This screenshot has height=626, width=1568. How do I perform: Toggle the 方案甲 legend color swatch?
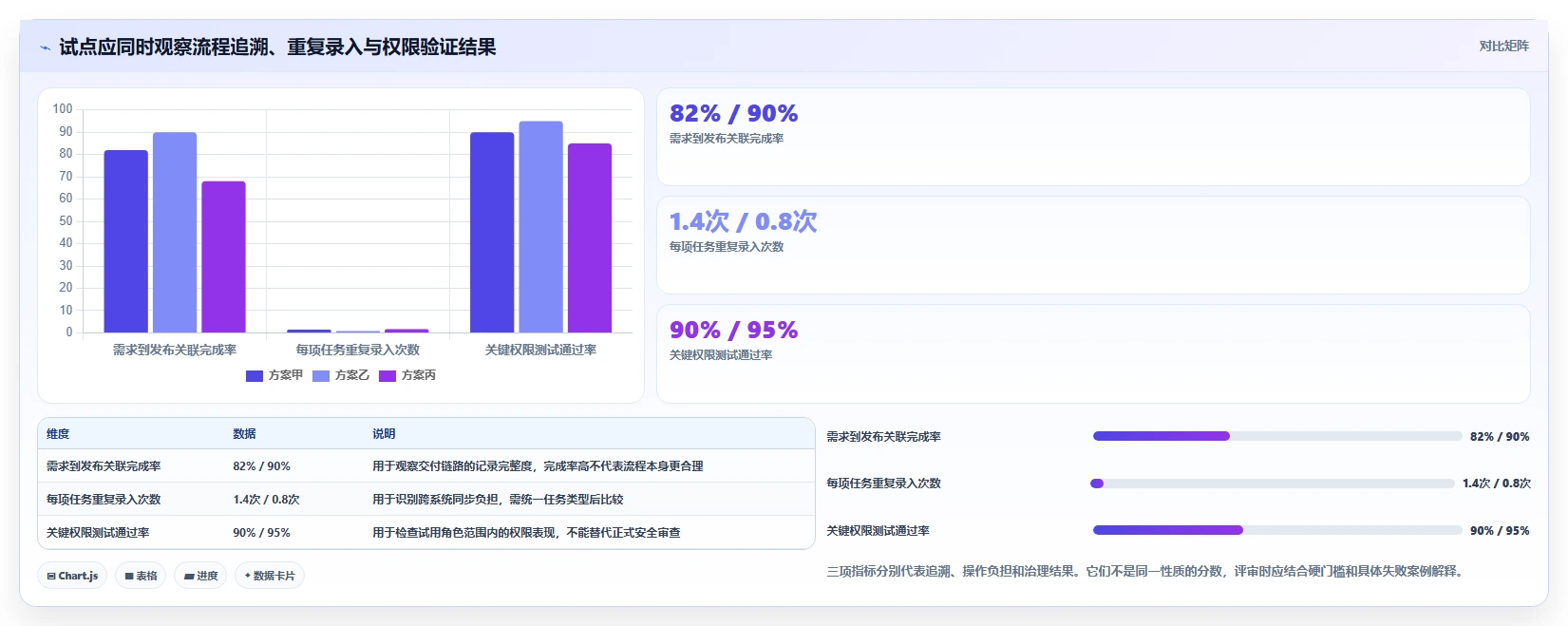coord(255,376)
